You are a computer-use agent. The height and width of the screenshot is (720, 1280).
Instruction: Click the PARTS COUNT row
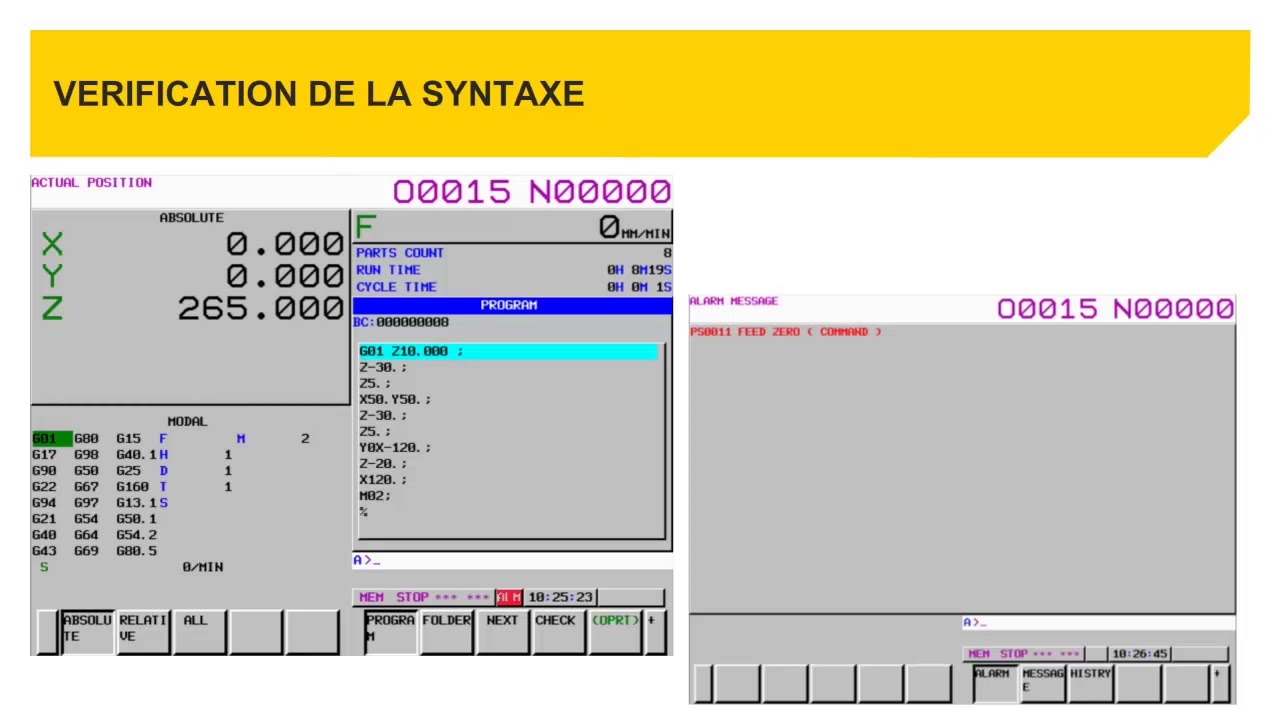pos(513,254)
